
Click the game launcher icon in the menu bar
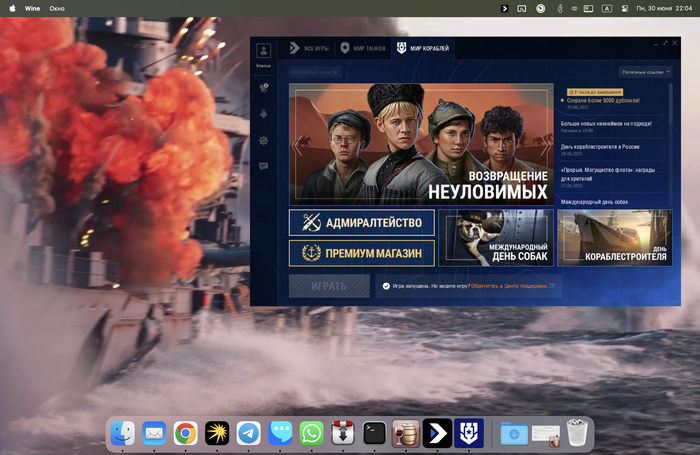coord(504,8)
